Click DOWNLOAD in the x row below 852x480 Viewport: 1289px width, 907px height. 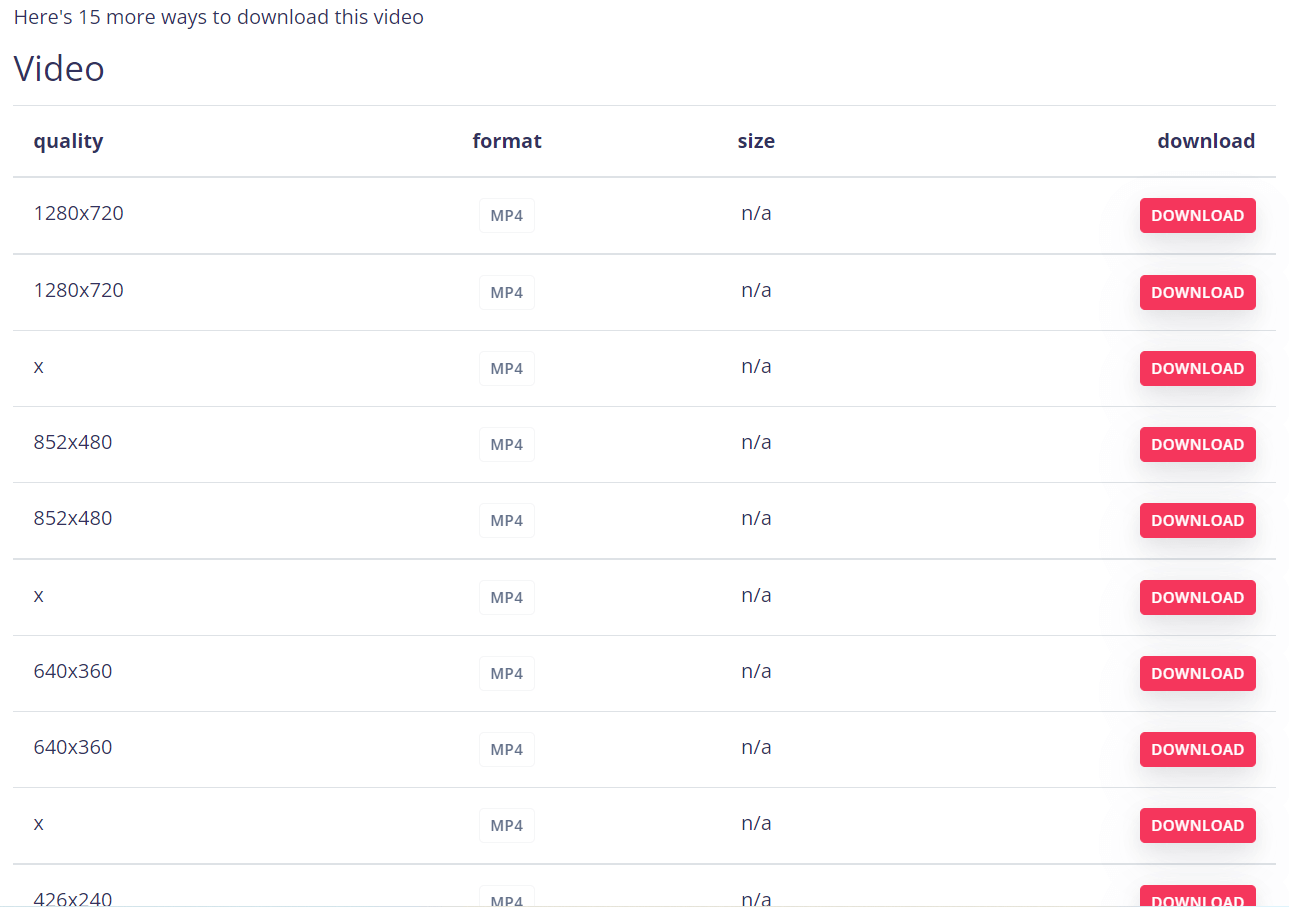(1197, 597)
